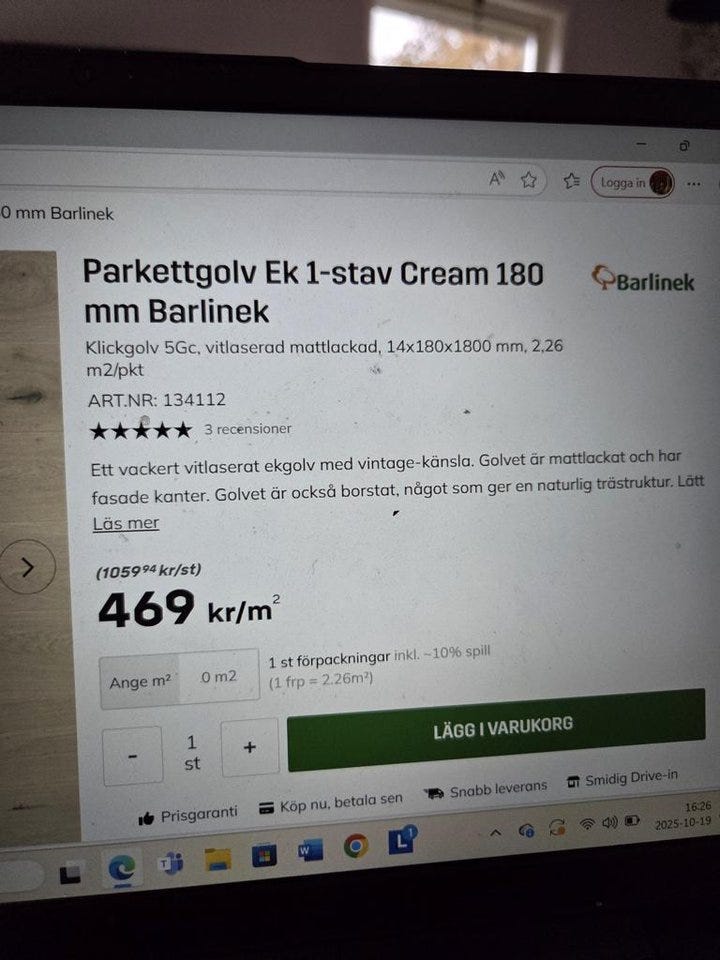Add product with Lägg i varukorg

497,729
